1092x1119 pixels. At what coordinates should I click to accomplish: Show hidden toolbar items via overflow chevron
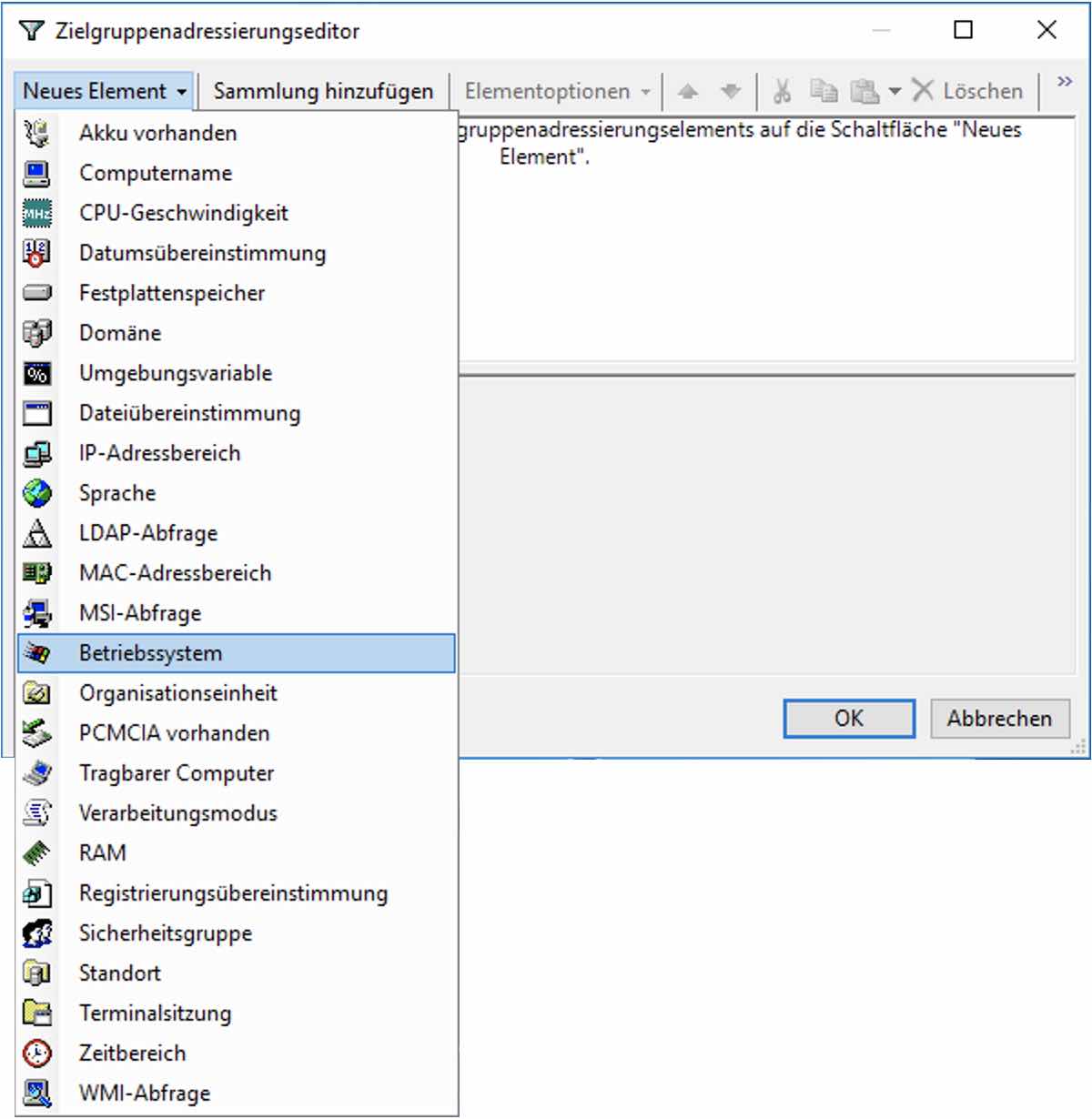[1064, 82]
